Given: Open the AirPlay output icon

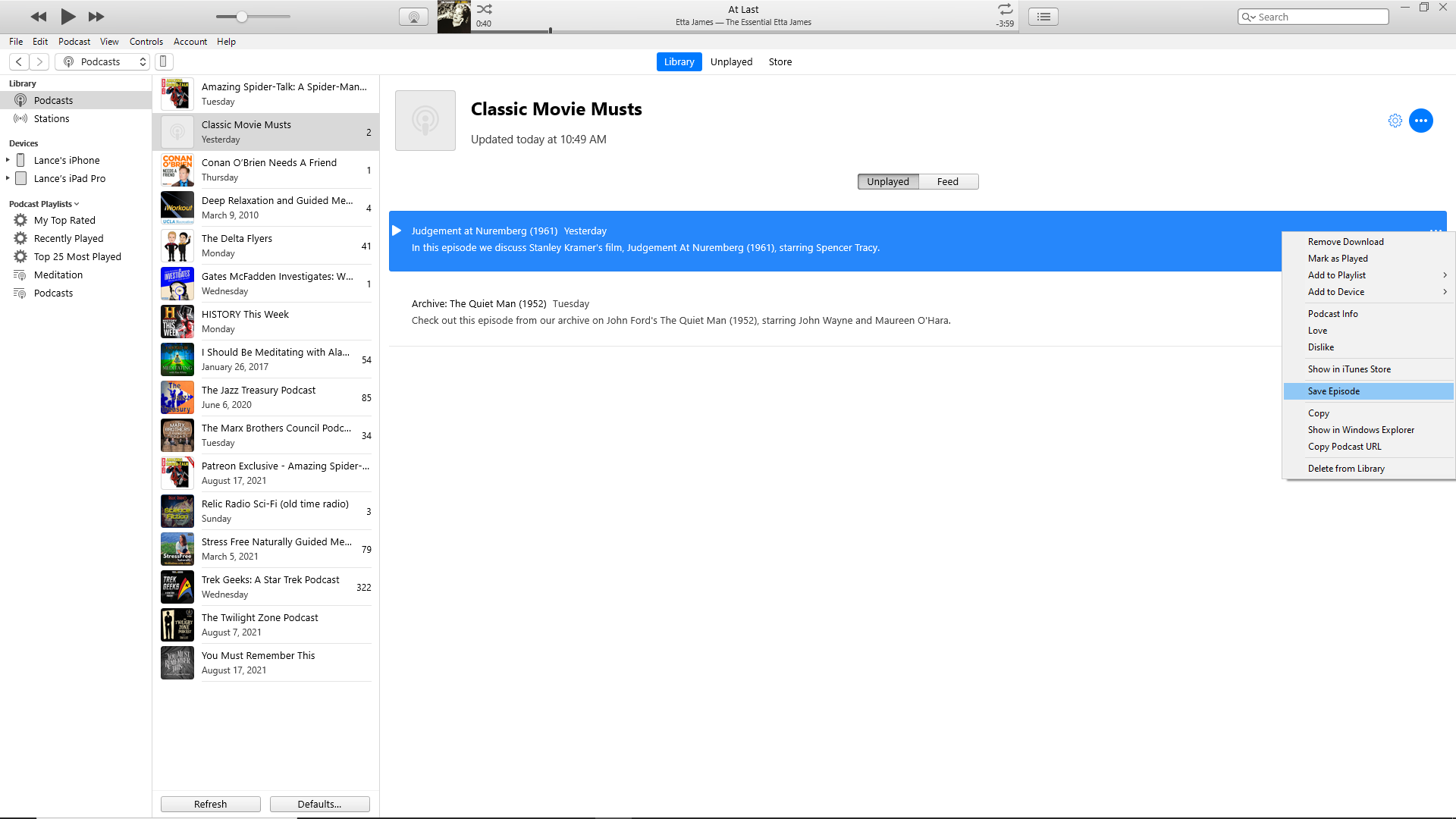Looking at the screenshot, I should 413,17.
